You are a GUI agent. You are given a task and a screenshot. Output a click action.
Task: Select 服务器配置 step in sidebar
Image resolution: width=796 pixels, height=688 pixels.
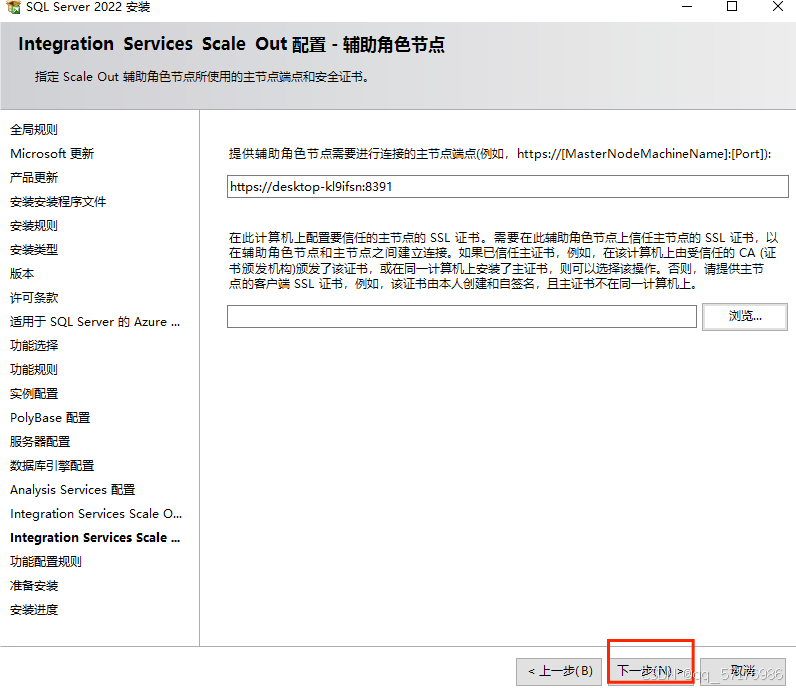(40, 442)
